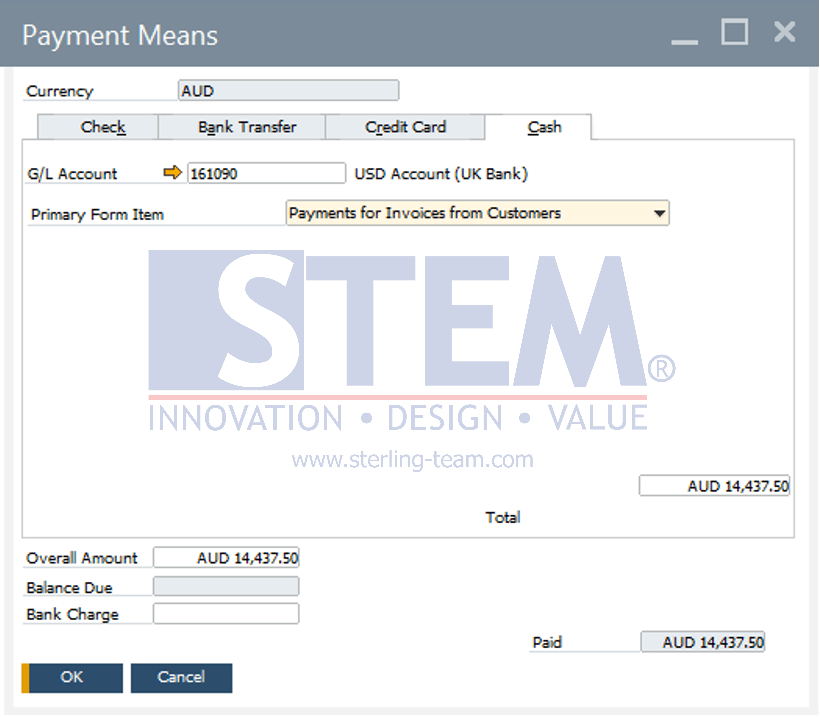Click the Paid label
This screenshot has width=820, height=717.
pos(547,642)
